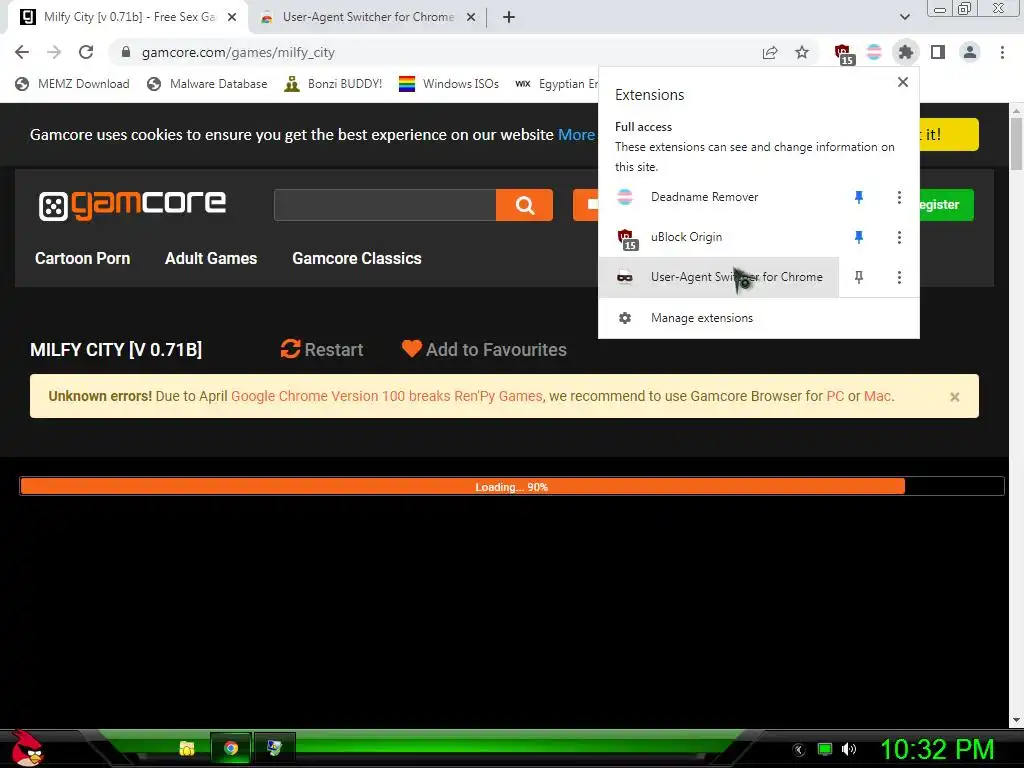Toggle the Extensions puzzle icon
Image resolution: width=1024 pixels, height=768 pixels.
click(906, 52)
